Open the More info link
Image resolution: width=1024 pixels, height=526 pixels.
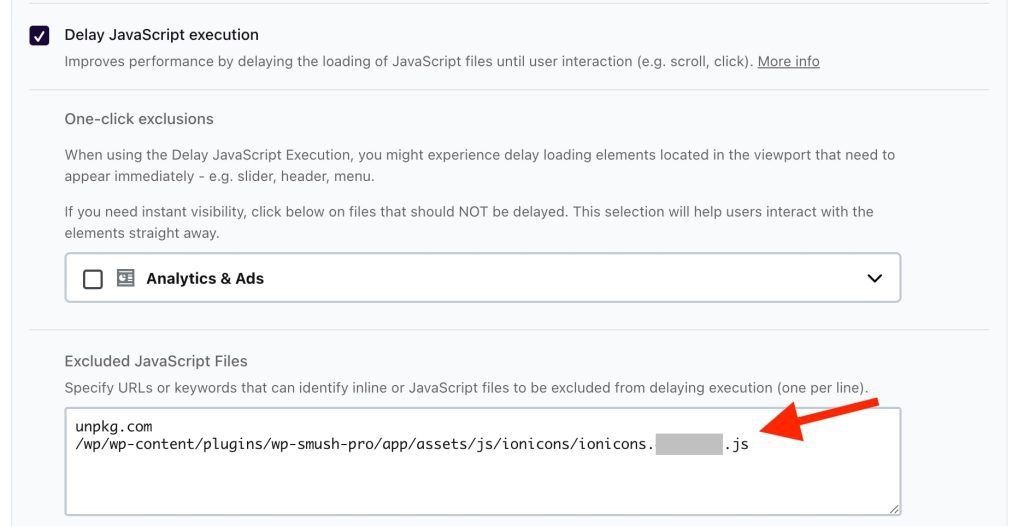pos(788,61)
